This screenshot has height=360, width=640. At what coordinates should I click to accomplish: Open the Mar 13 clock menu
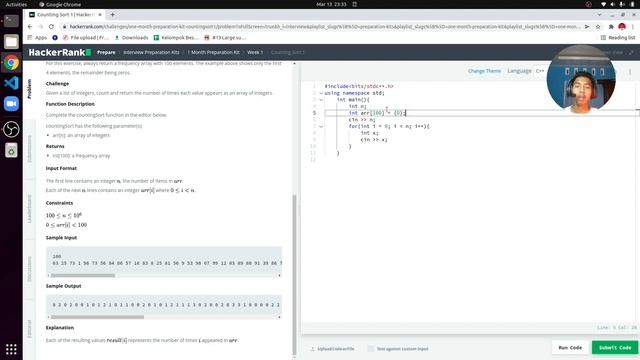[x=331, y=4]
